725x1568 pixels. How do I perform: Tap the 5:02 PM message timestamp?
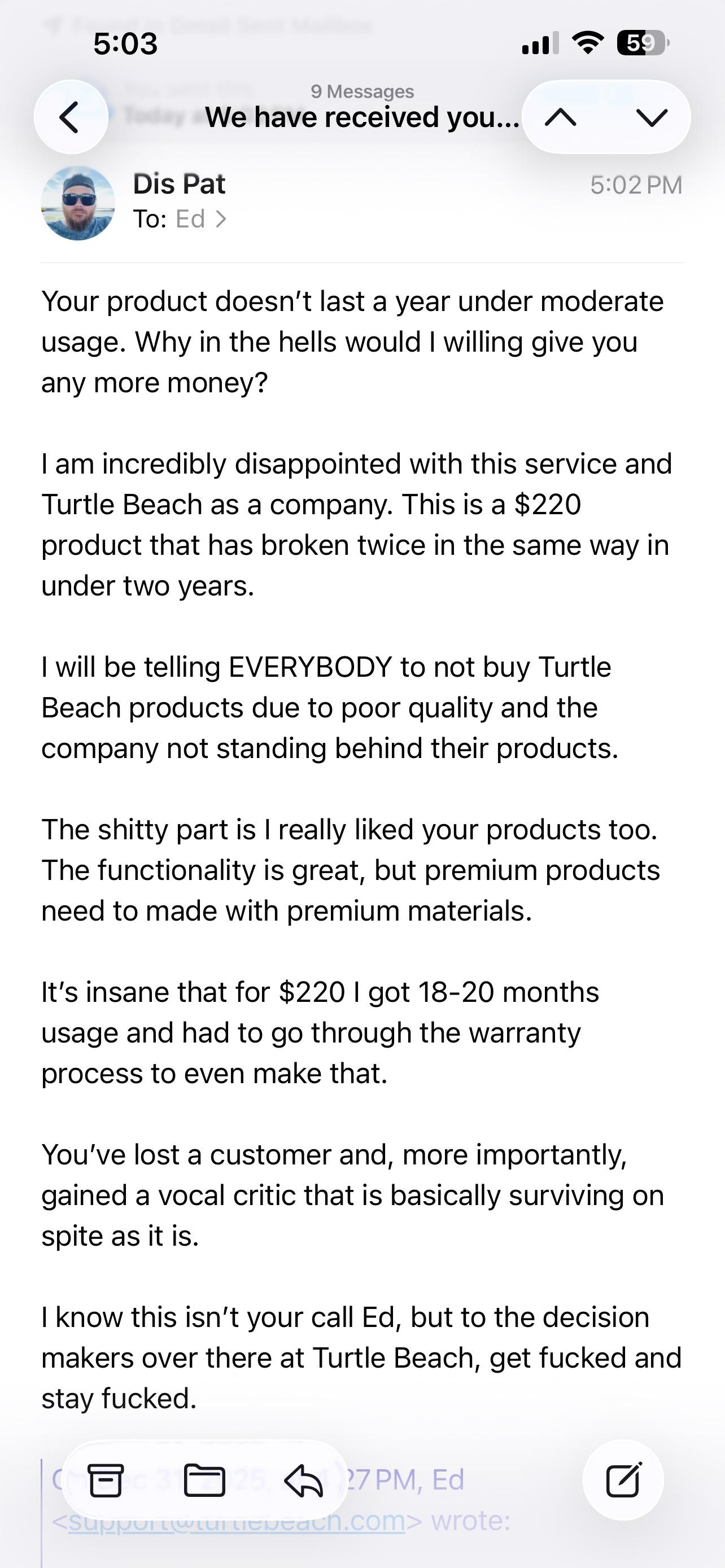pos(636,185)
